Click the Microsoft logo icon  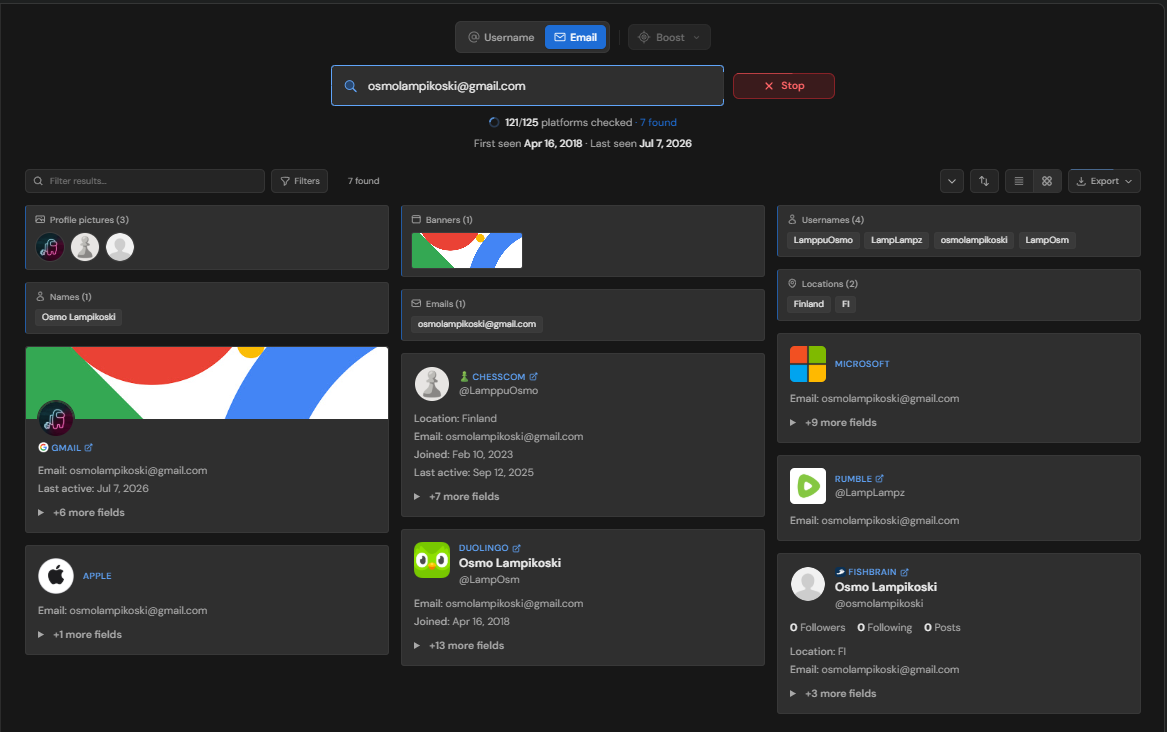click(x=808, y=364)
